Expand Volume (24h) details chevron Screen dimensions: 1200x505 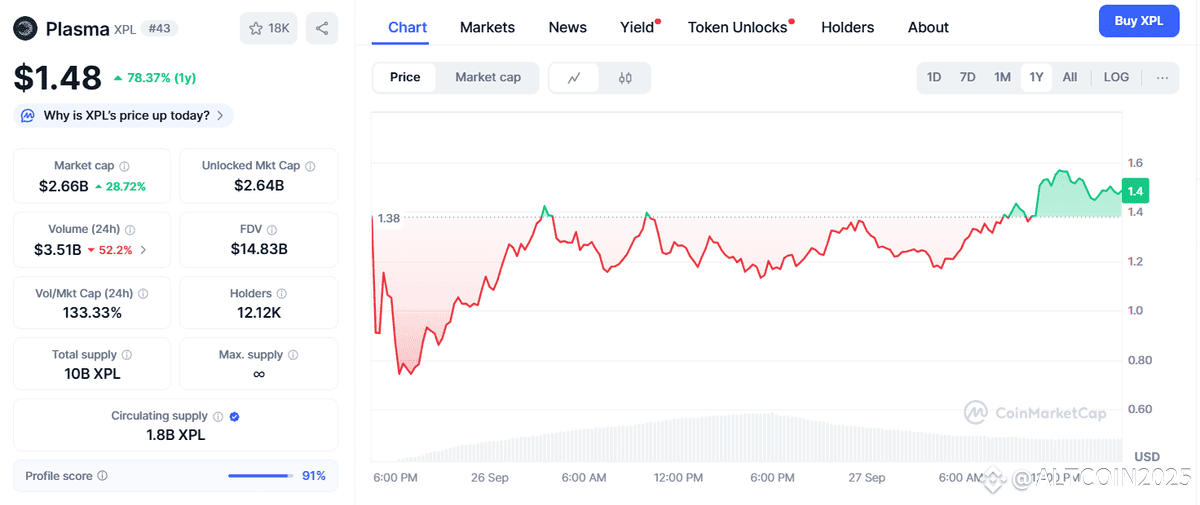143,250
